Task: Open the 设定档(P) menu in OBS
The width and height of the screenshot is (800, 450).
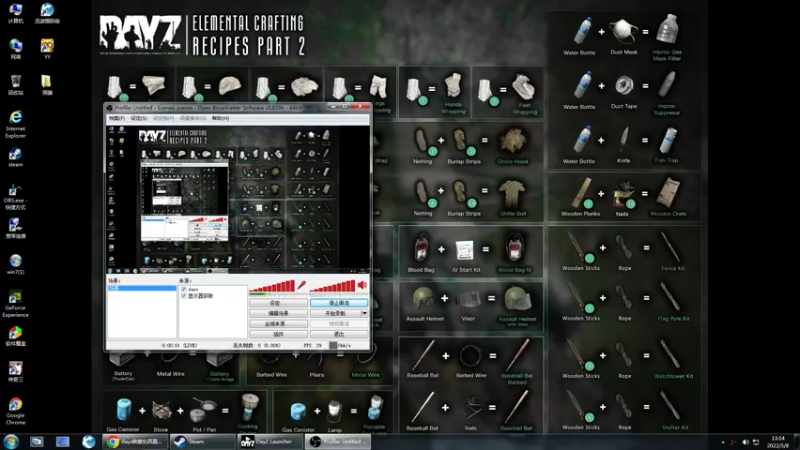Action: 163,118
